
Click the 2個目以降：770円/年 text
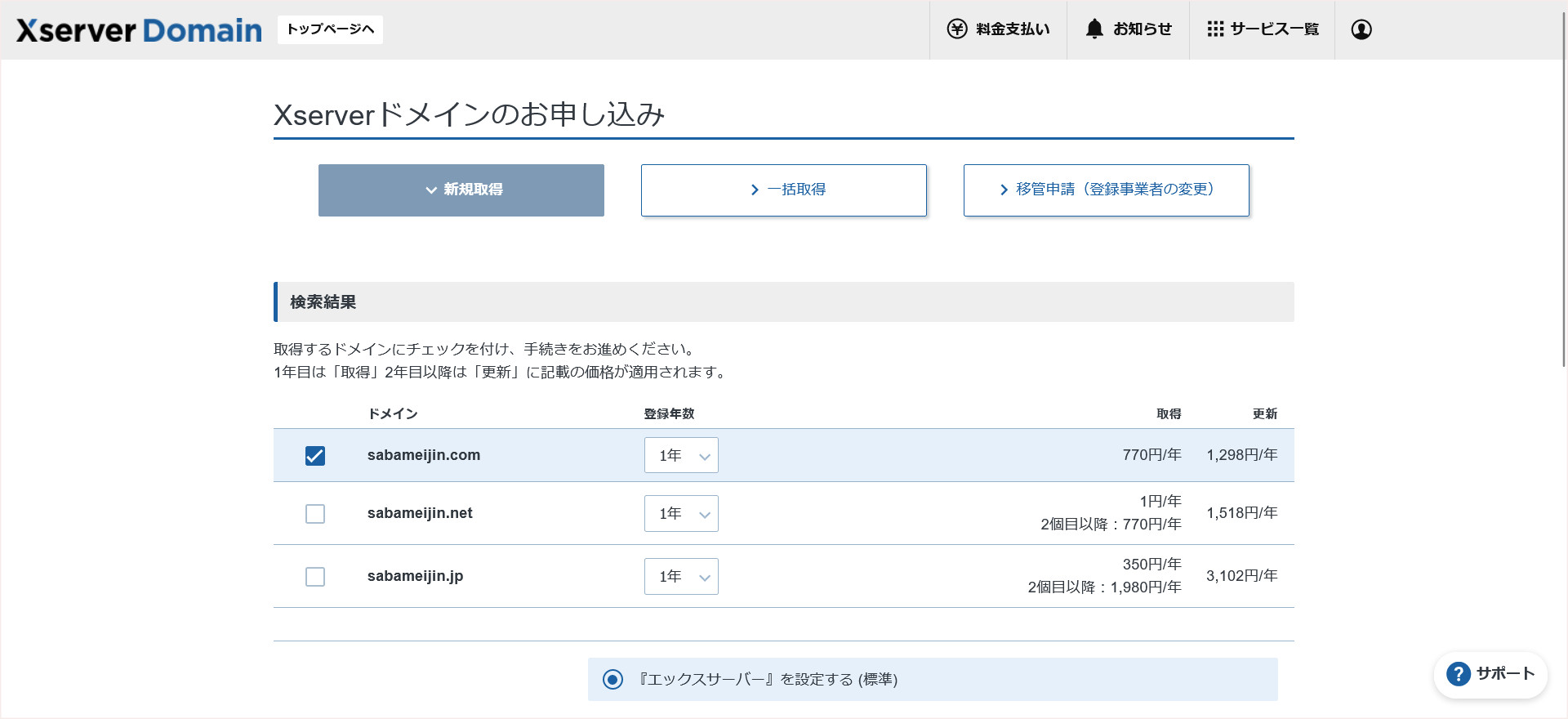tap(1111, 525)
